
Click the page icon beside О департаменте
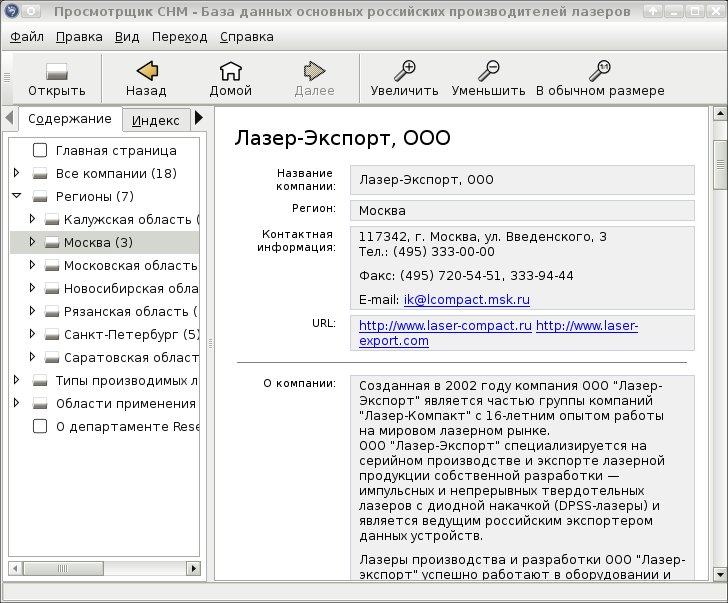[x=40, y=426]
